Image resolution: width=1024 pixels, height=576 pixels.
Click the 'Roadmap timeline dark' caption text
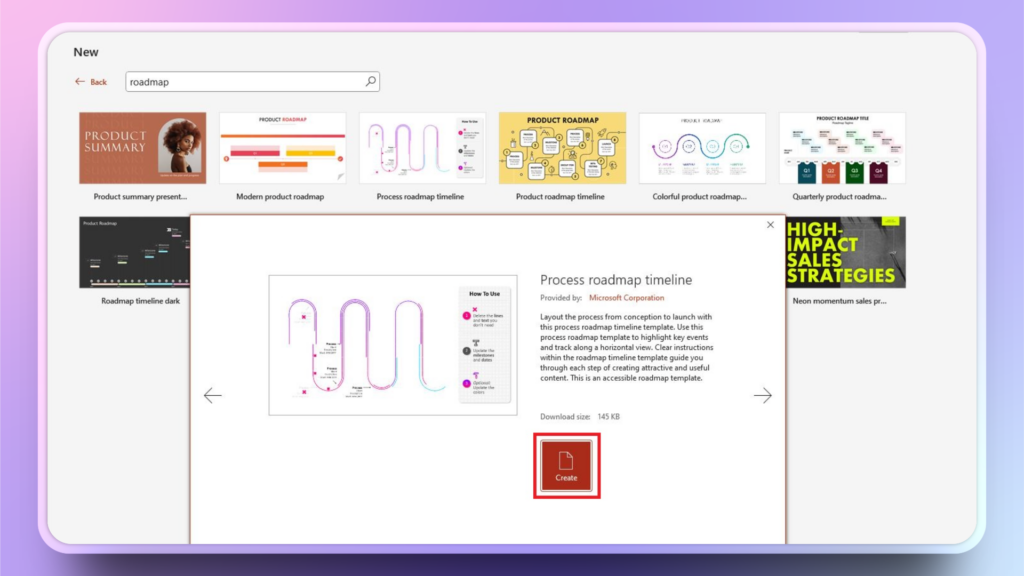tap(140, 300)
